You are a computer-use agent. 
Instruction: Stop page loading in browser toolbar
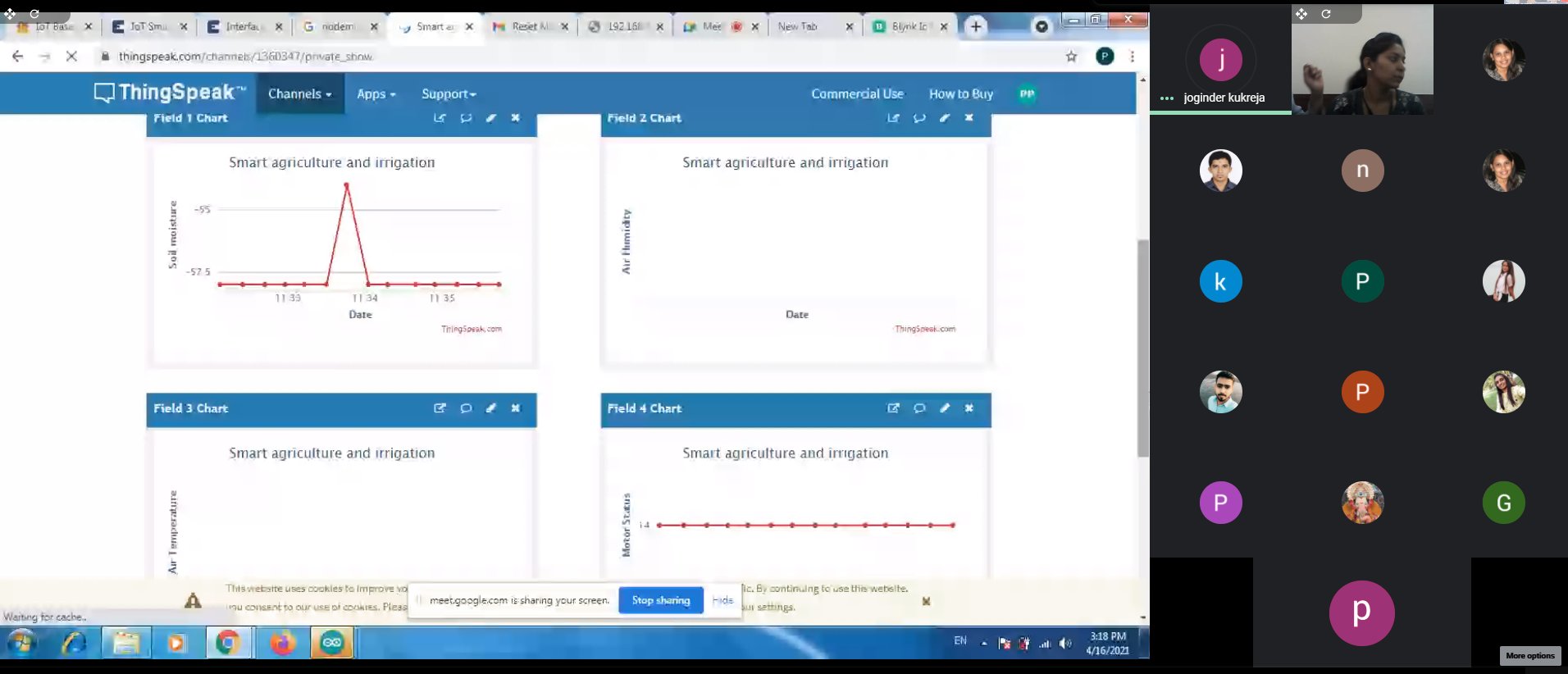(71, 57)
